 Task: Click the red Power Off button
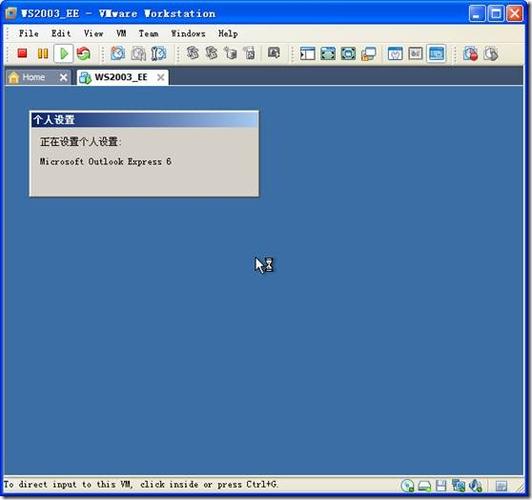[x=22, y=54]
